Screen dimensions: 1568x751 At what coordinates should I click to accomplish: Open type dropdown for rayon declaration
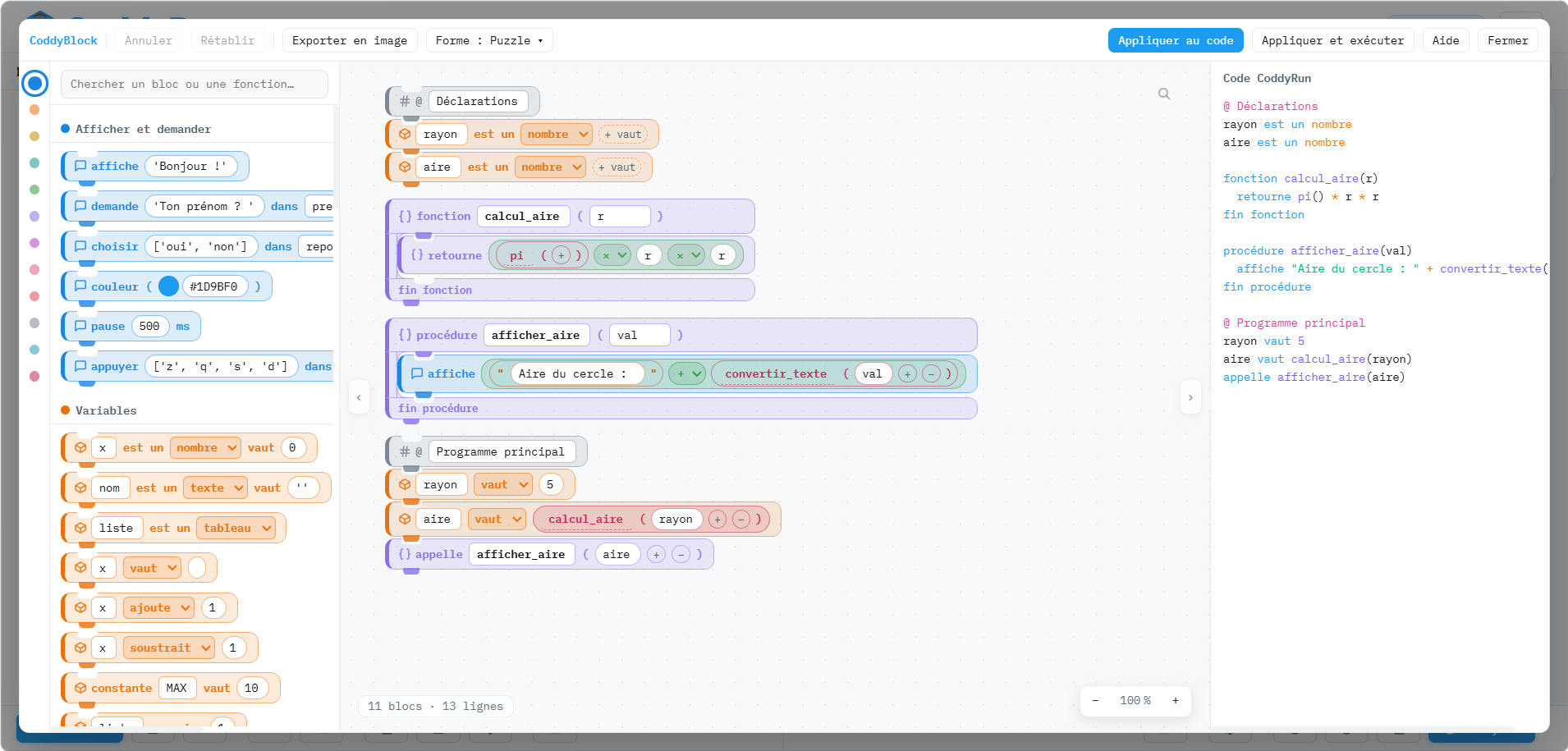pyautogui.click(x=557, y=134)
